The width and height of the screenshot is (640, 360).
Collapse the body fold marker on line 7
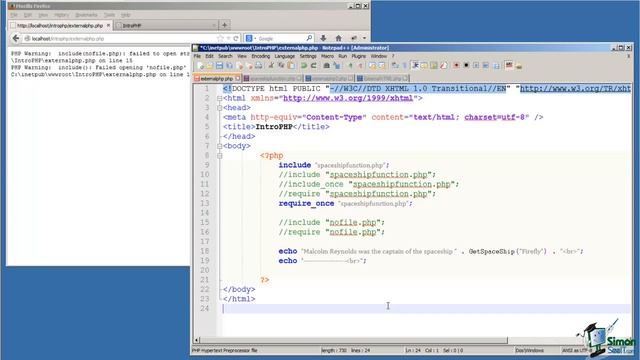tap(220, 146)
